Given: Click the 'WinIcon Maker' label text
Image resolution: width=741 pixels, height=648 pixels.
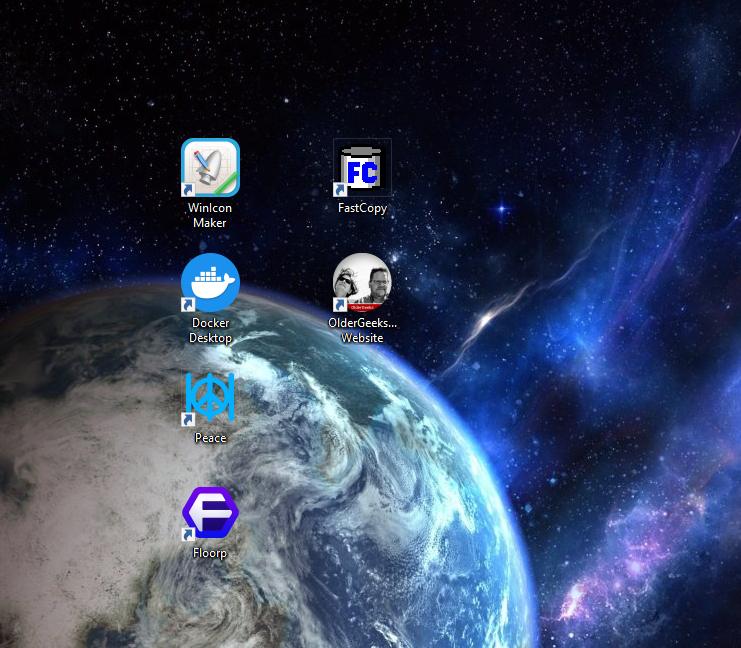Looking at the screenshot, I should tap(210, 216).
